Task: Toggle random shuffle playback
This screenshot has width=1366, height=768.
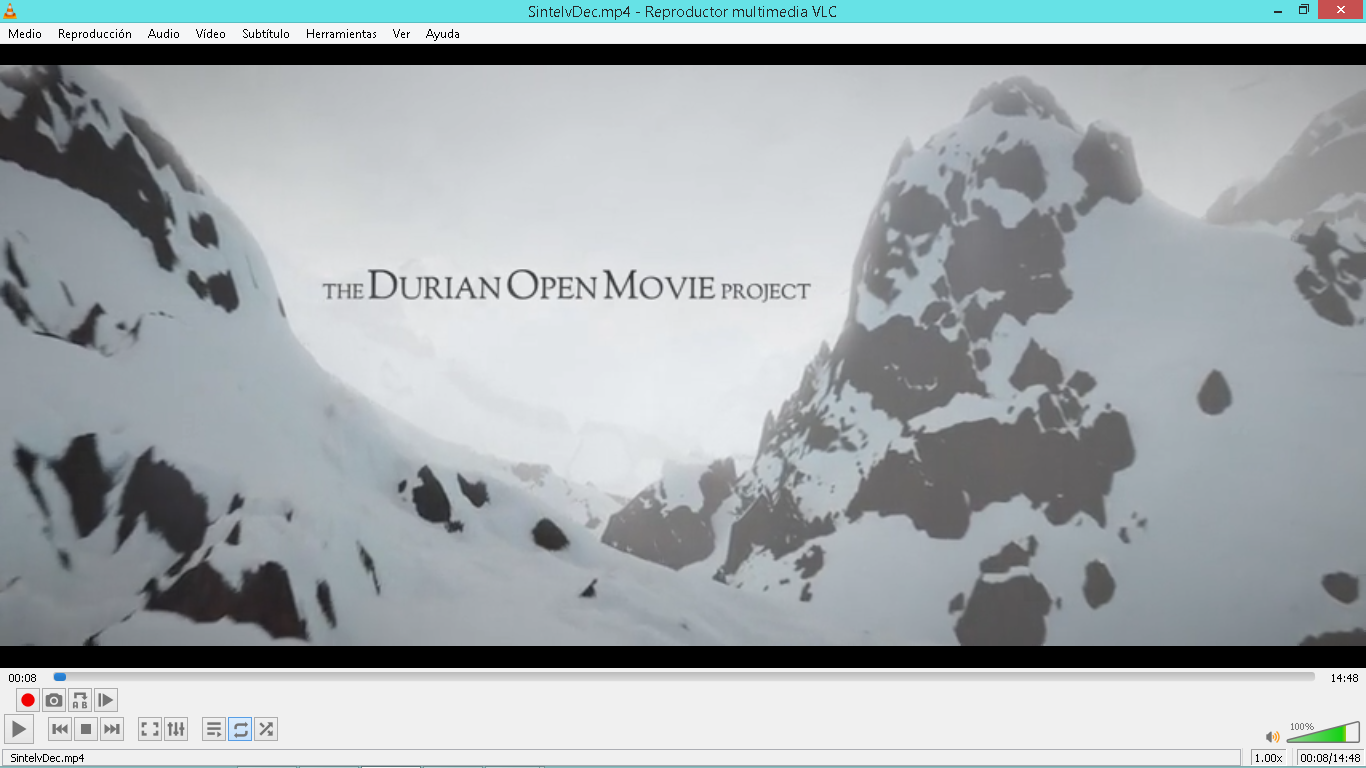Action: pos(266,730)
